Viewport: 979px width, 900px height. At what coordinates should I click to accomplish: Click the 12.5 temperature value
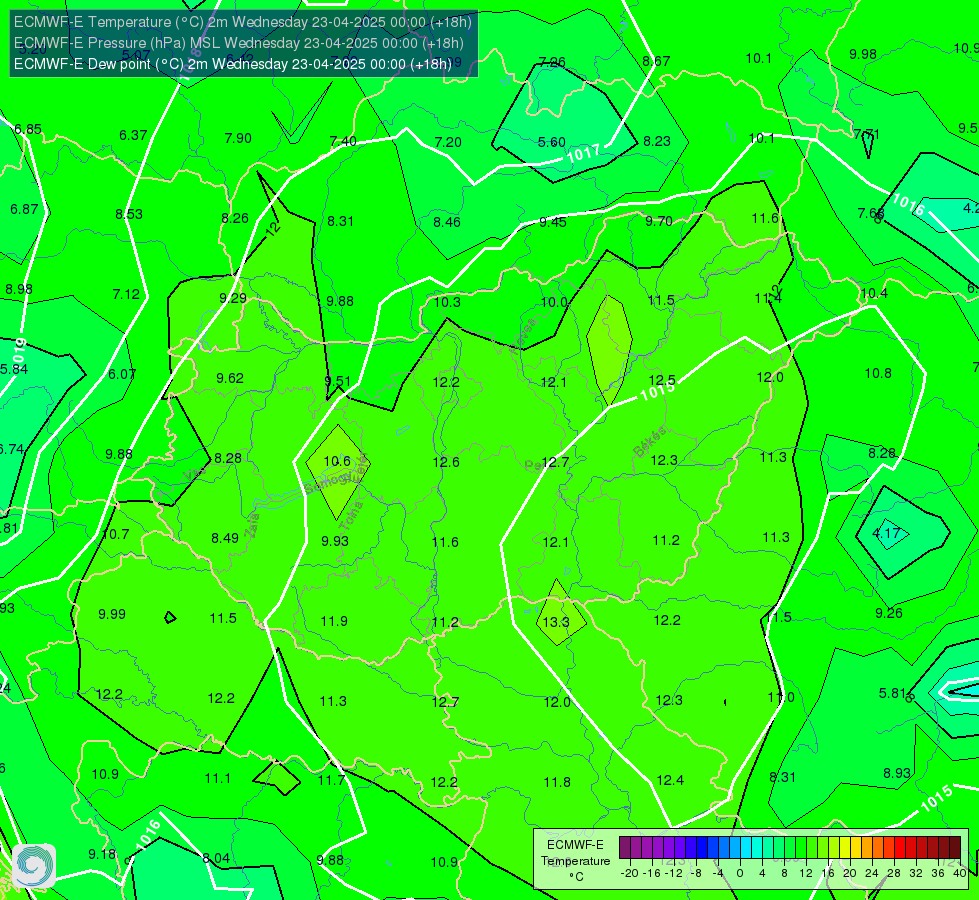click(662, 380)
